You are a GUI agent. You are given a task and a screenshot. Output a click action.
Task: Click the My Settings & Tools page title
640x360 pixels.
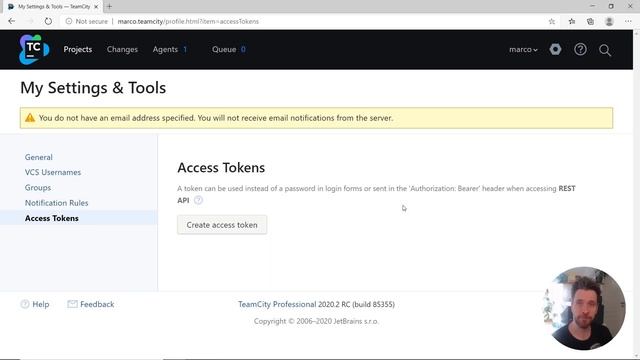[93, 88]
